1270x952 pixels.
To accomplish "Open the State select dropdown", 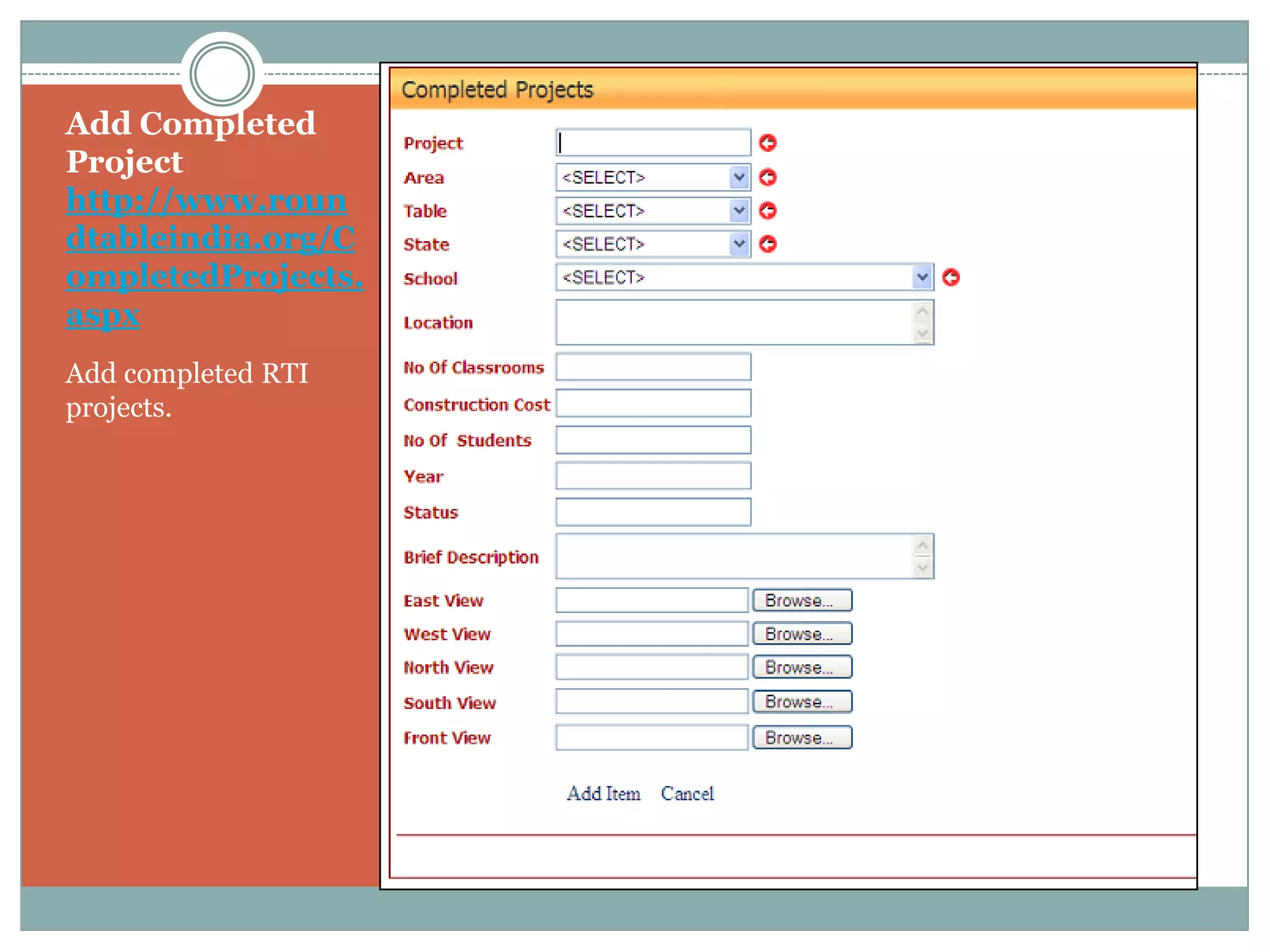I will click(653, 244).
